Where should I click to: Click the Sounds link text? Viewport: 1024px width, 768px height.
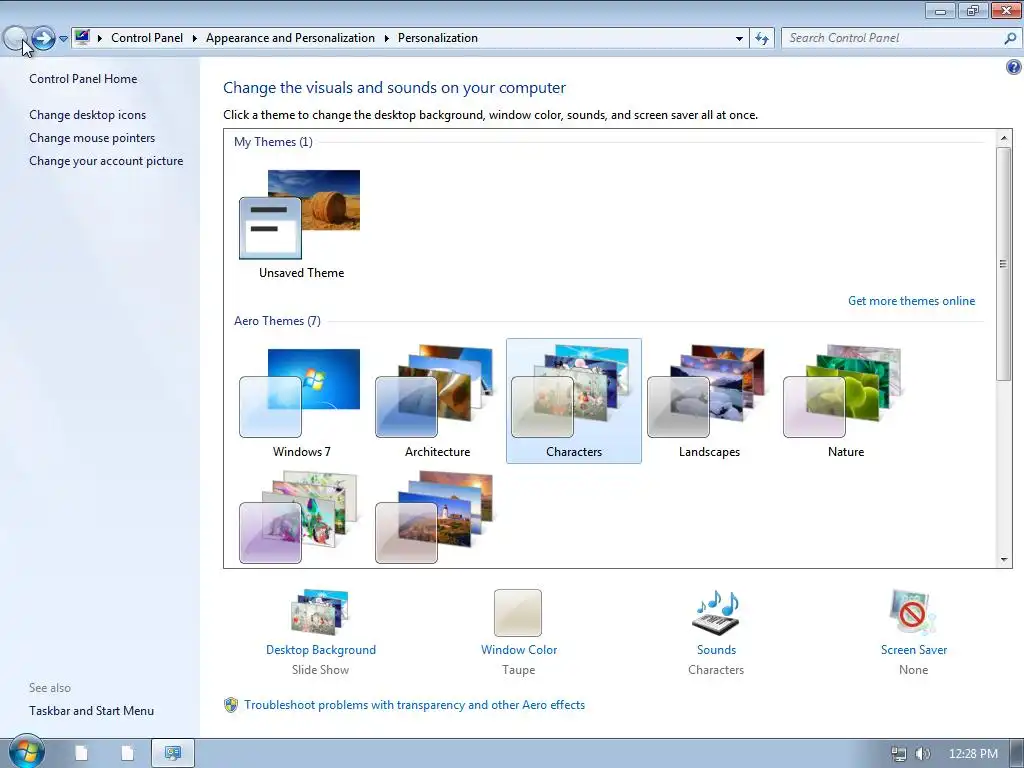tap(716, 650)
